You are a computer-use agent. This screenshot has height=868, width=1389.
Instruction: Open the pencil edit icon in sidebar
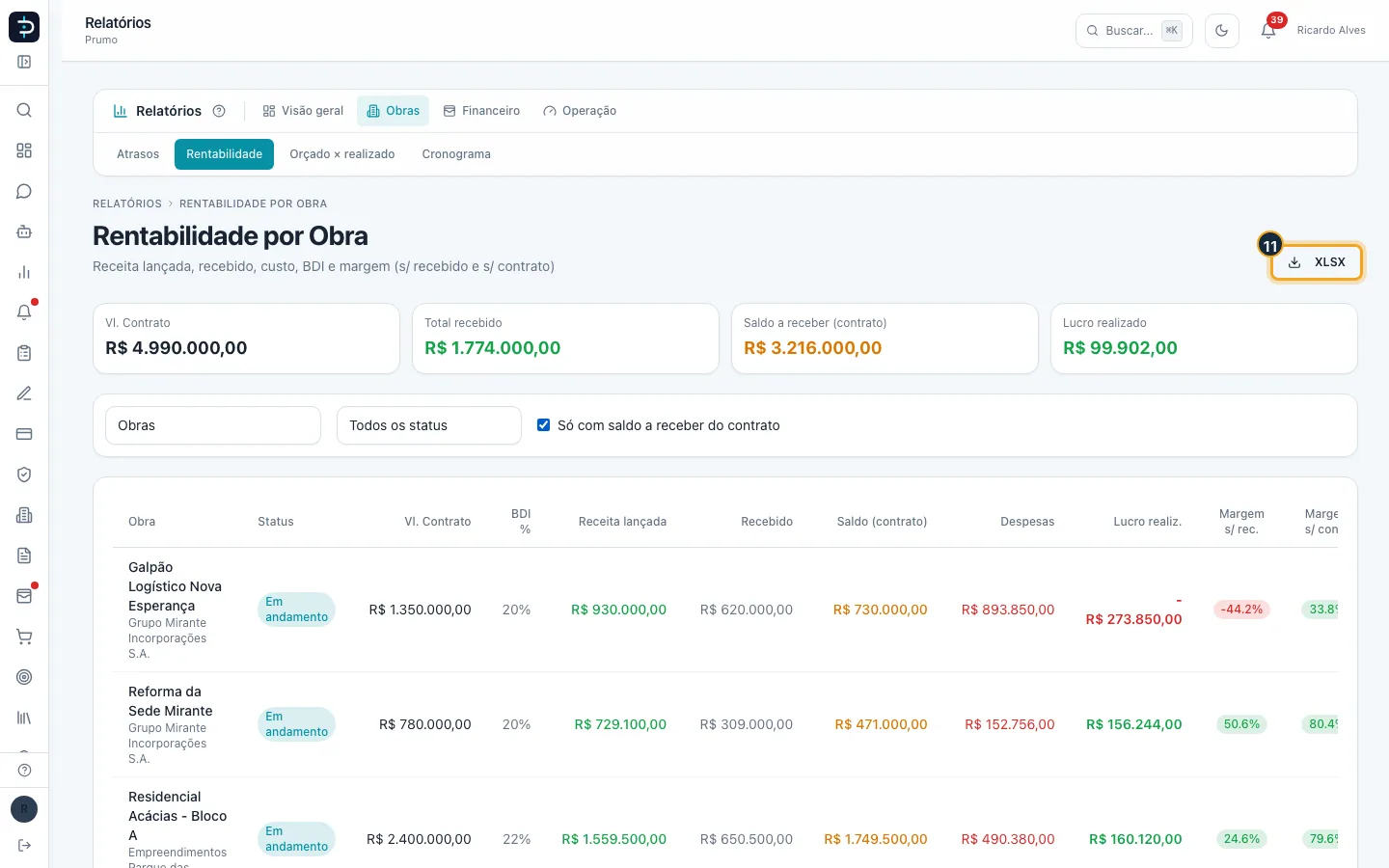(24, 393)
